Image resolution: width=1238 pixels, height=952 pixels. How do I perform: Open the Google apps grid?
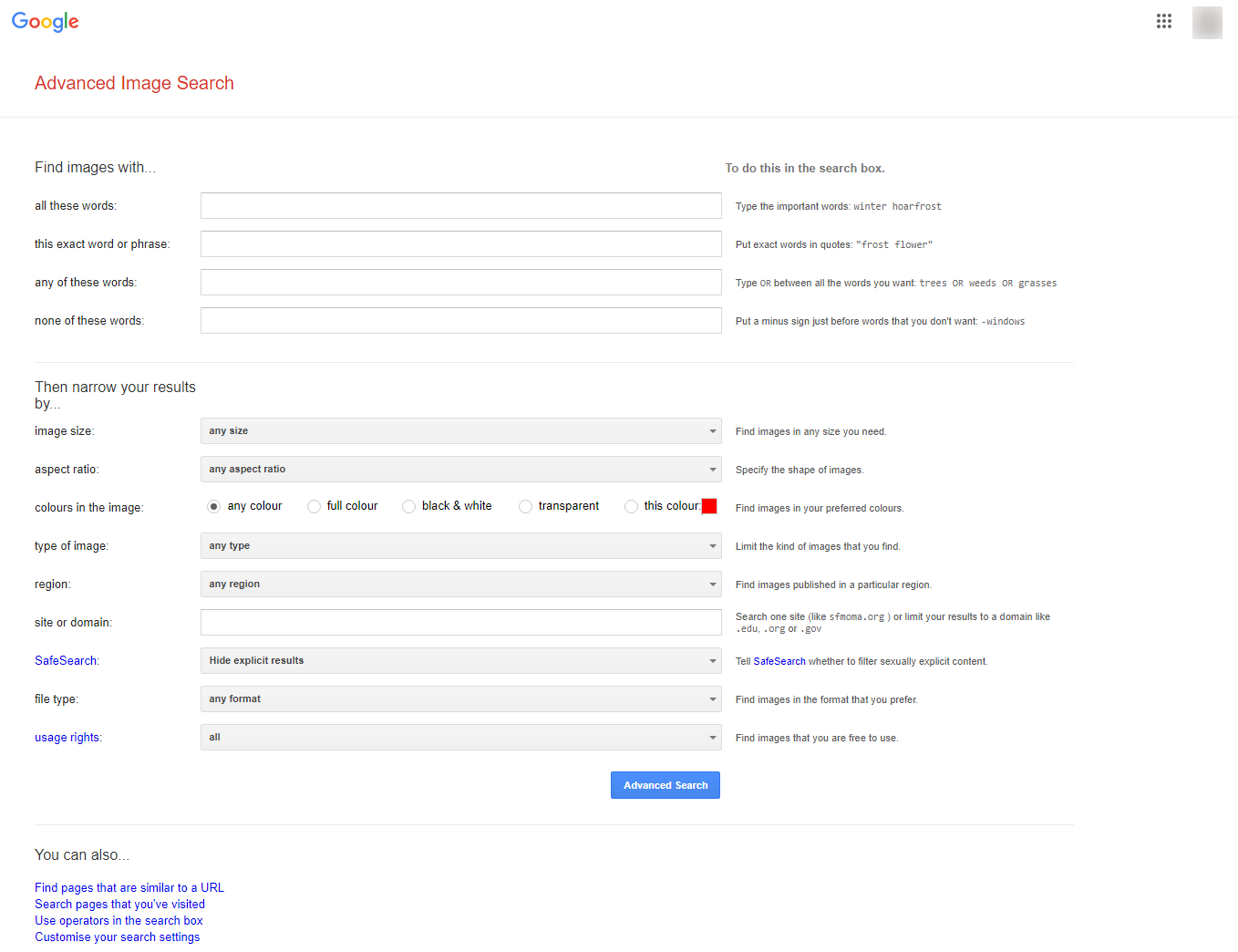tap(1164, 21)
